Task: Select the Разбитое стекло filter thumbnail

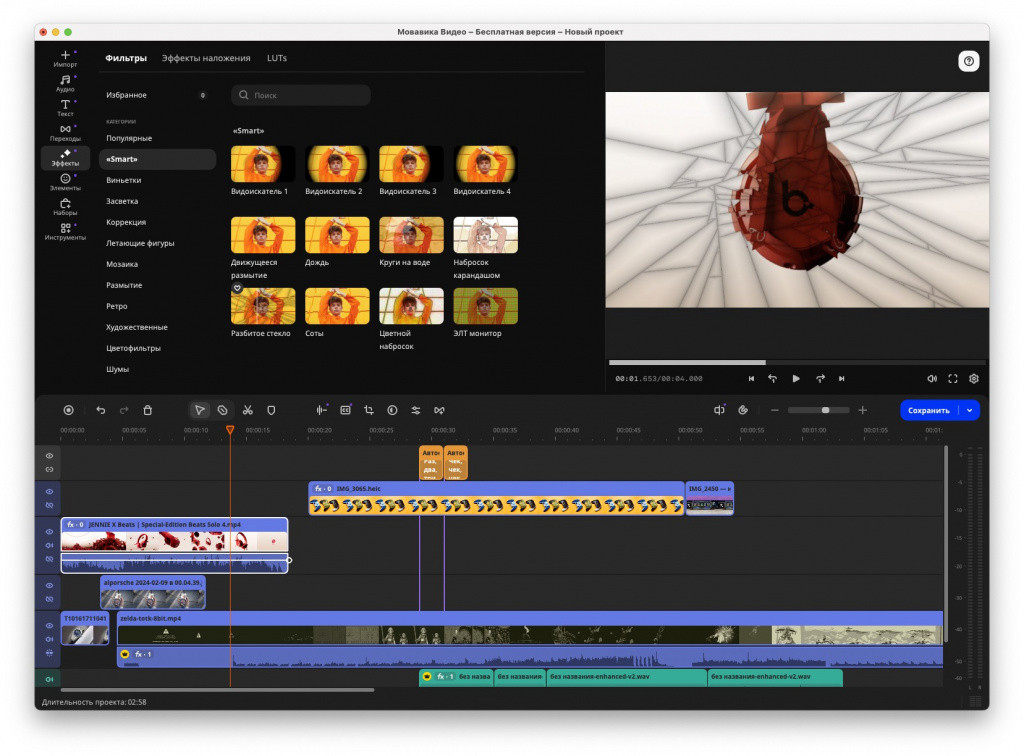Action: [263, 307]
